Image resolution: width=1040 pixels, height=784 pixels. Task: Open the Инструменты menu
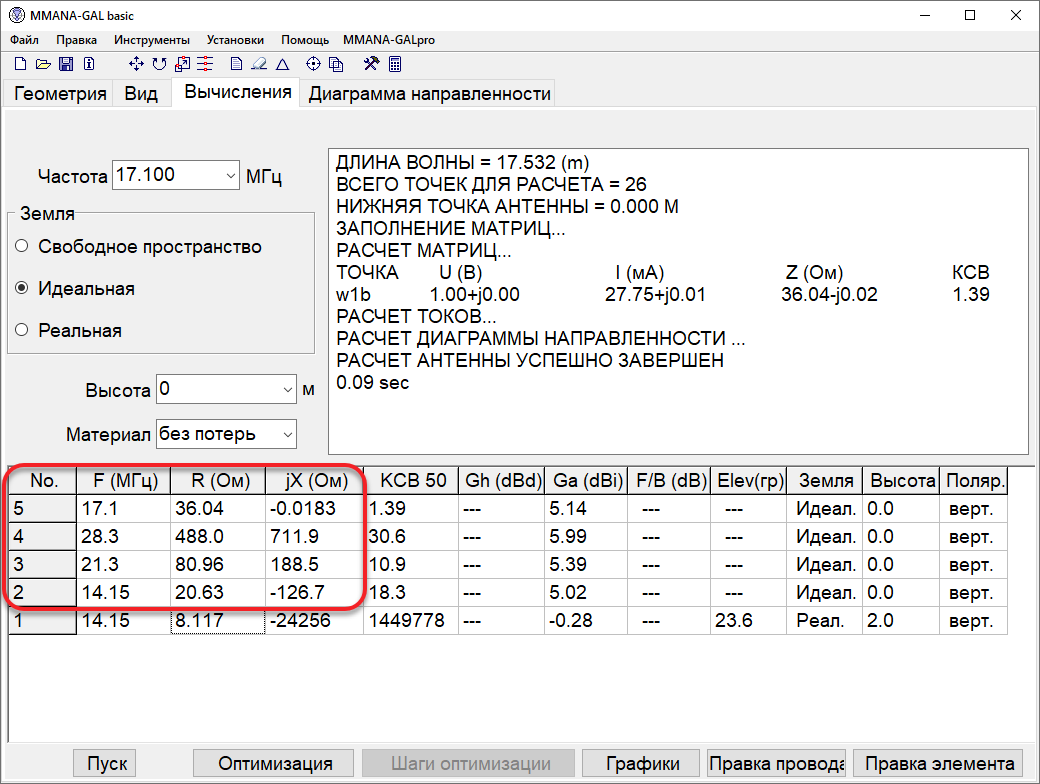152,40
